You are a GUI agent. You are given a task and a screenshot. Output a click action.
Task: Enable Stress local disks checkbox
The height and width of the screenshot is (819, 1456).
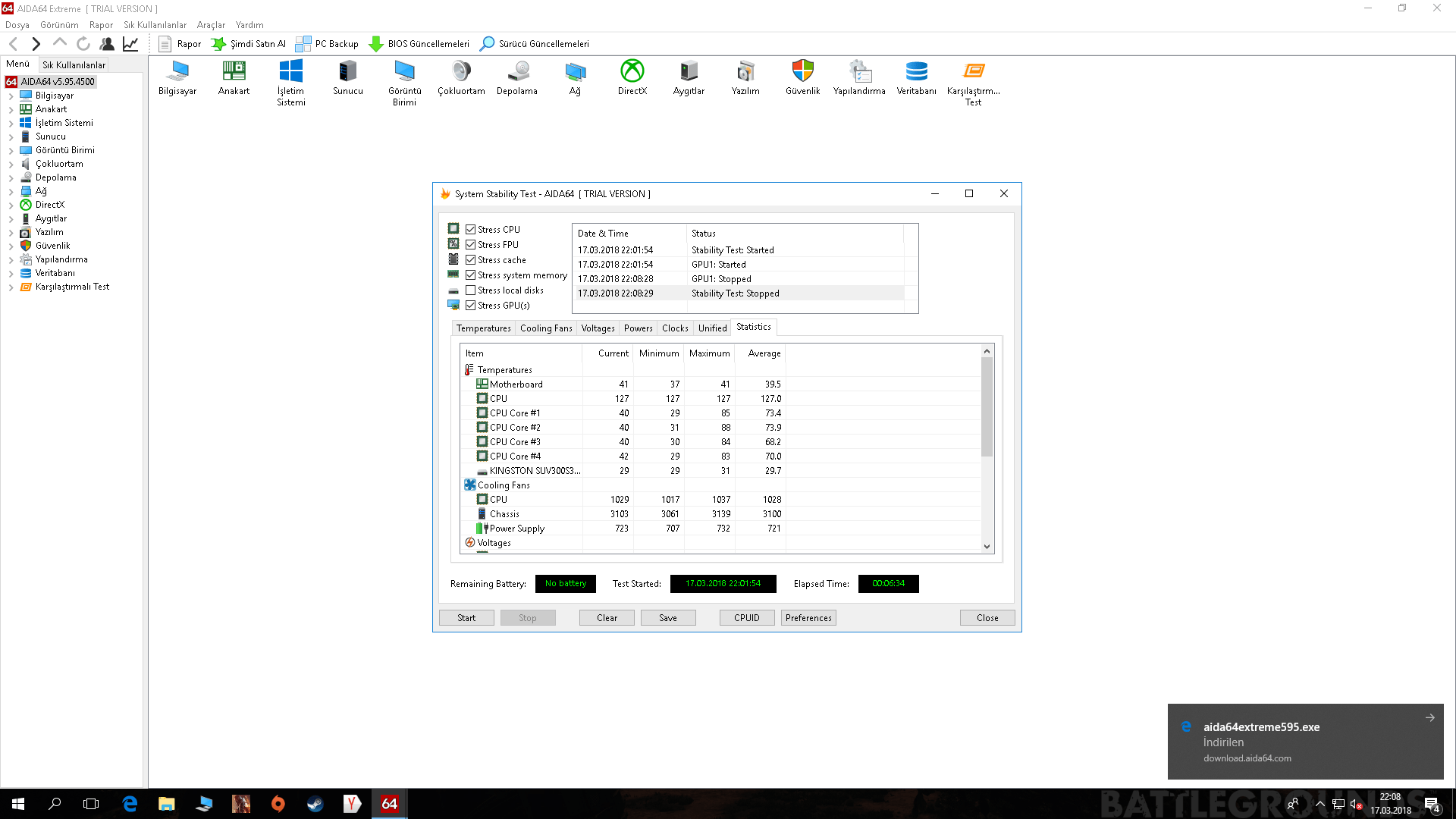471,290
